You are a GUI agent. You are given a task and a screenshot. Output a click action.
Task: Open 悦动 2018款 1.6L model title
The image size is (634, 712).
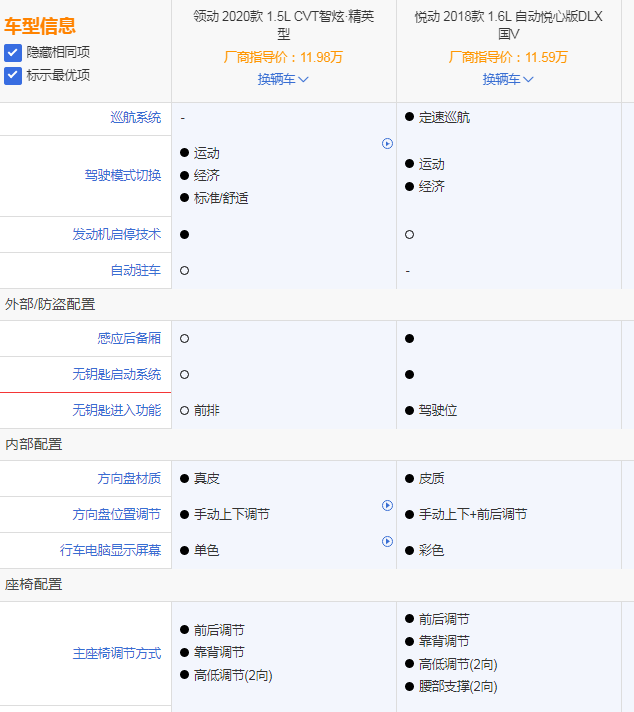click(508, 25)
